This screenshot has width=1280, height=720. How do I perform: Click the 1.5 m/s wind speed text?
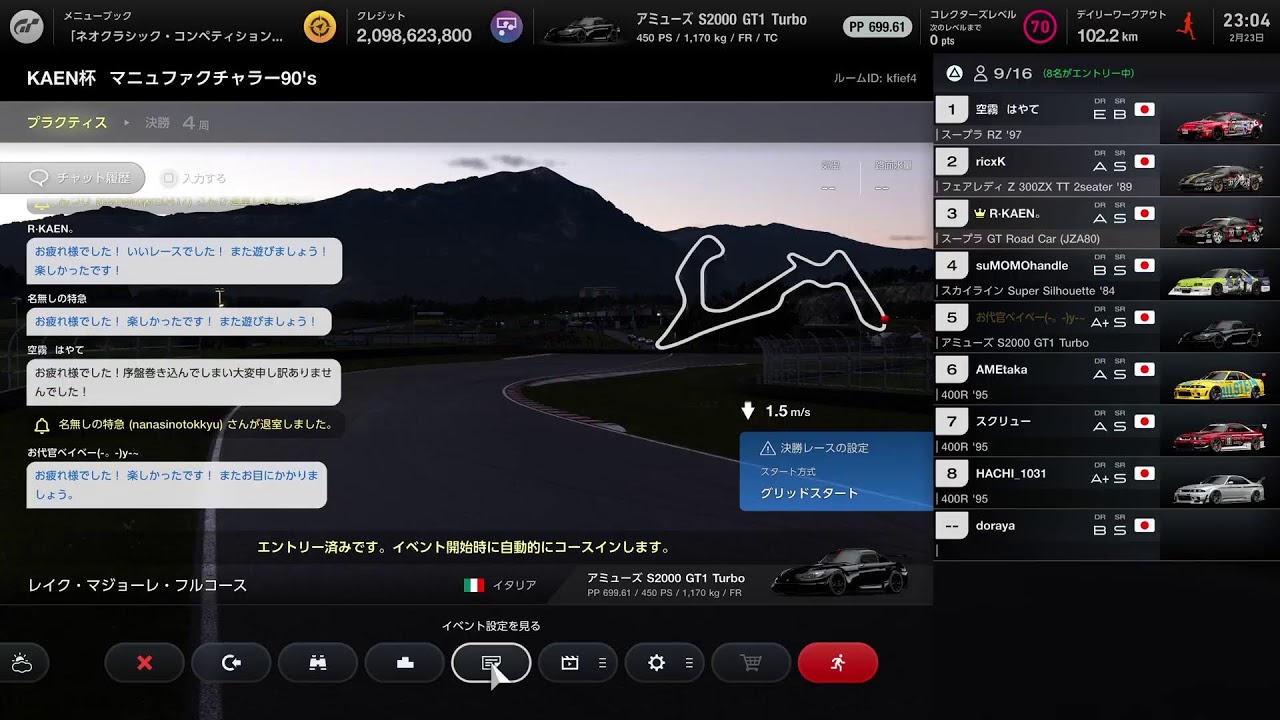tap(788, 411)
